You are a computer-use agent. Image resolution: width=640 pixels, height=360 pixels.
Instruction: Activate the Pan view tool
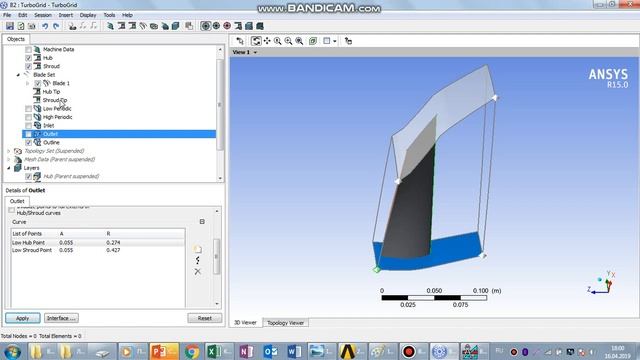(x=267, y=41)
